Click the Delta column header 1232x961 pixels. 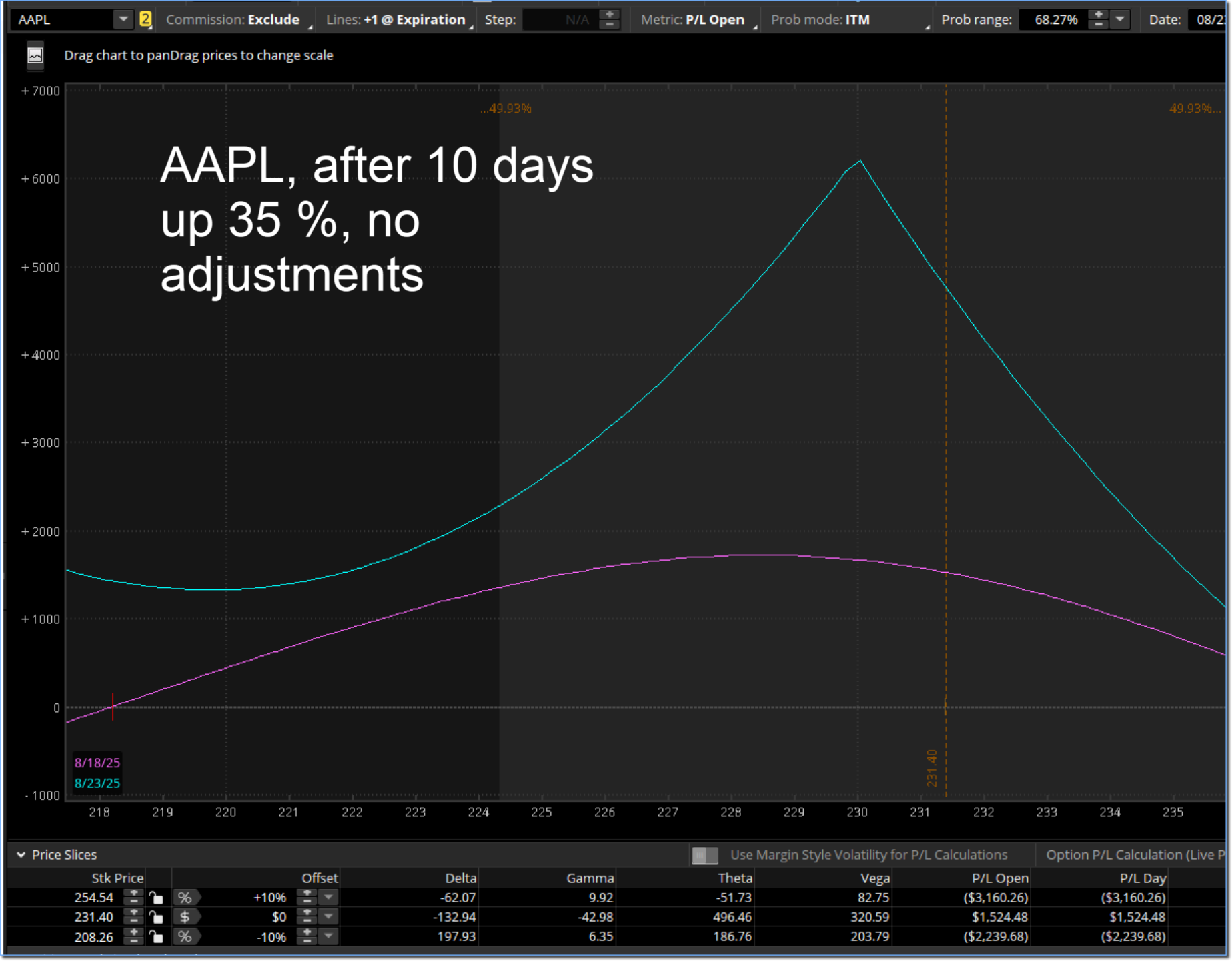[x=460, y=878]
